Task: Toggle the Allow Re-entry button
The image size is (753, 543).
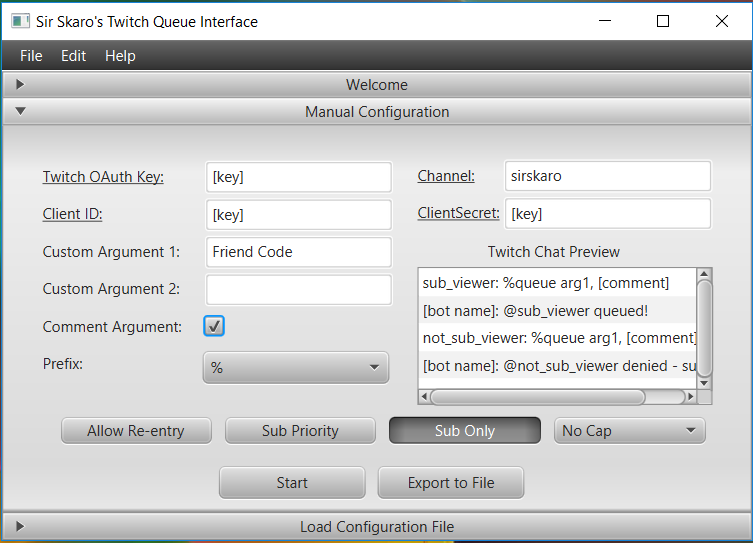Action: [136, 431]
